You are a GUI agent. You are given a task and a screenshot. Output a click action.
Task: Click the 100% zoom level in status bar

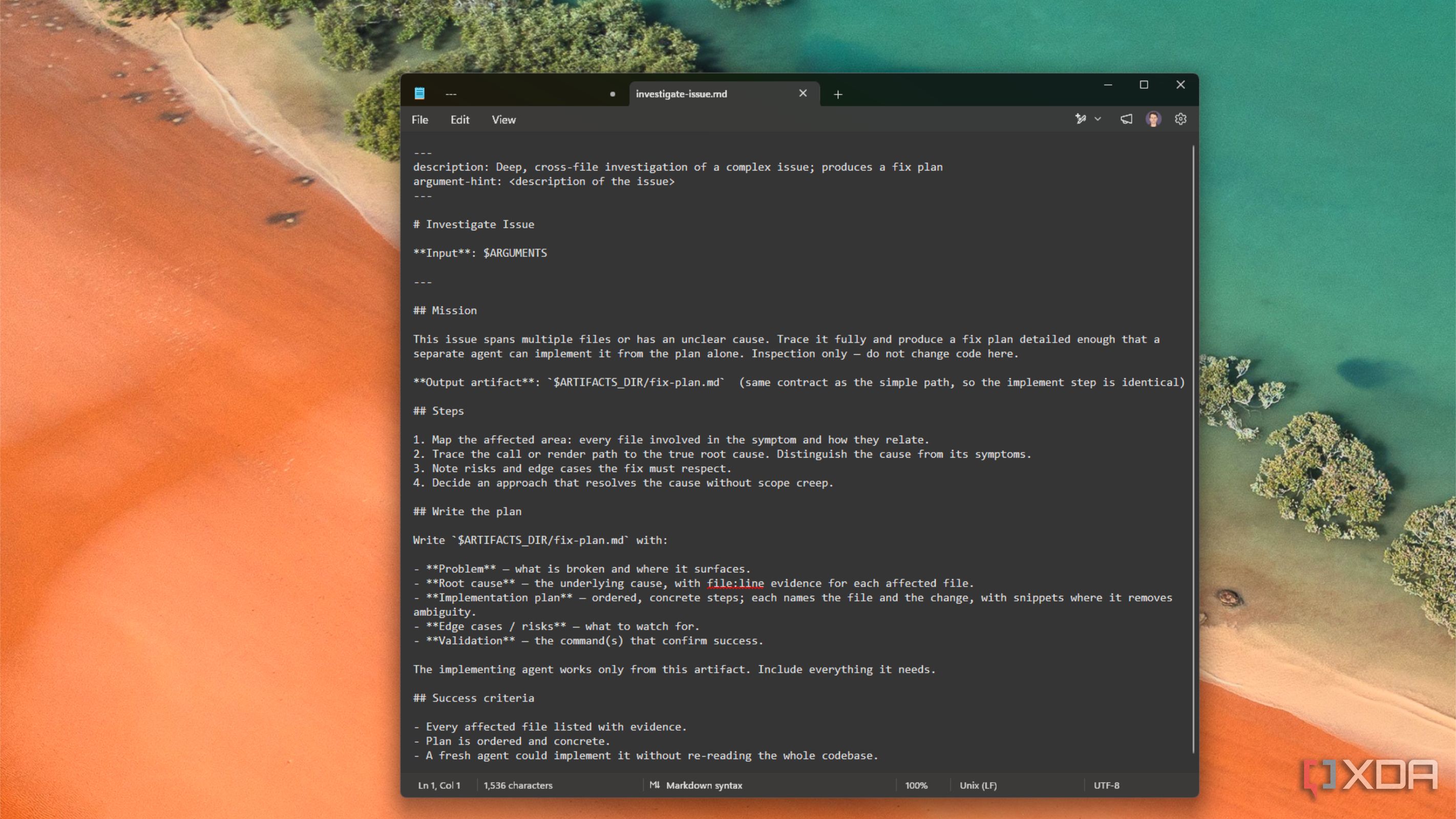click(x=916, y=785)
